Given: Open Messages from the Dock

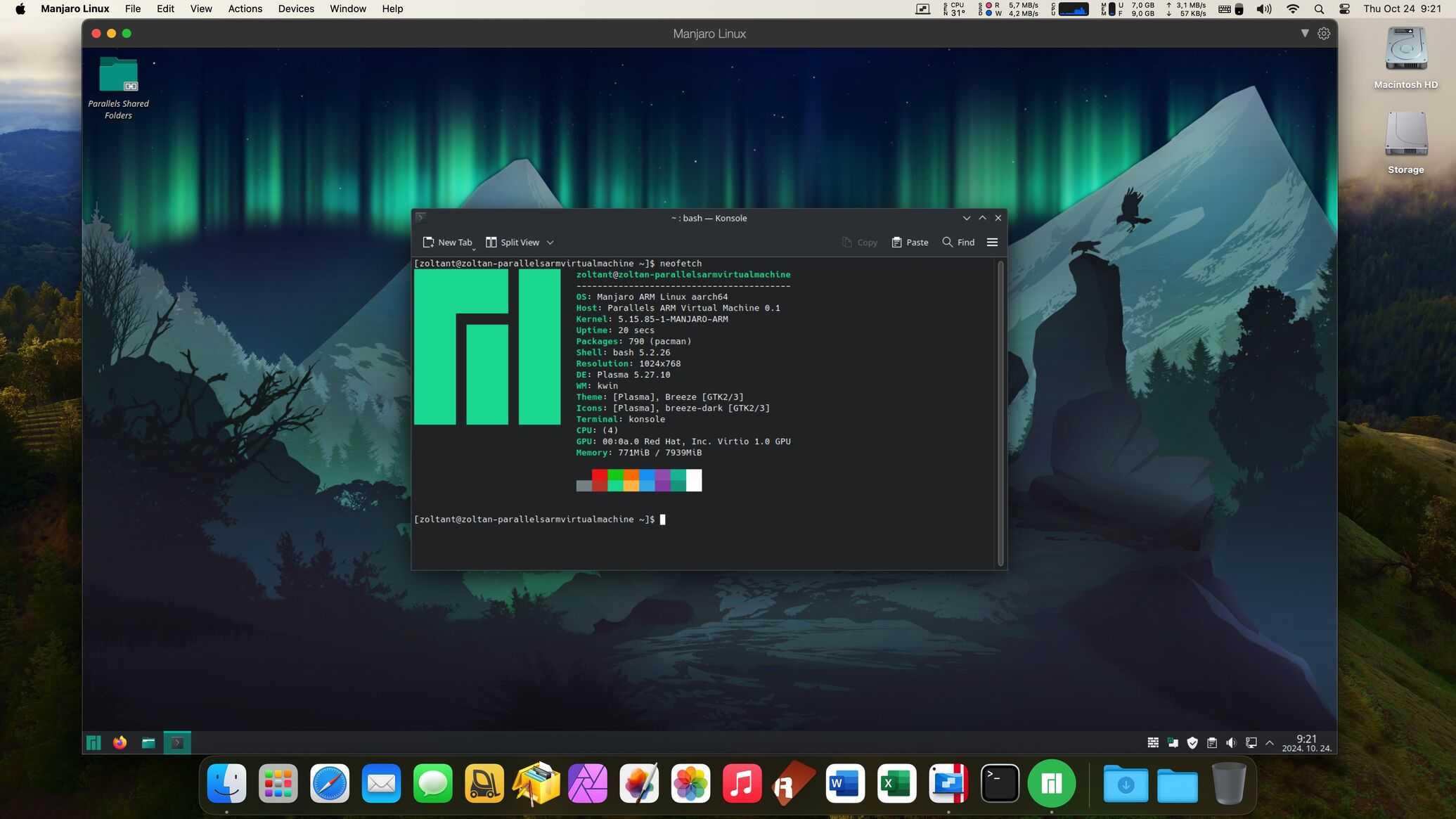Looking at the screenshot, I should (433, 783).
